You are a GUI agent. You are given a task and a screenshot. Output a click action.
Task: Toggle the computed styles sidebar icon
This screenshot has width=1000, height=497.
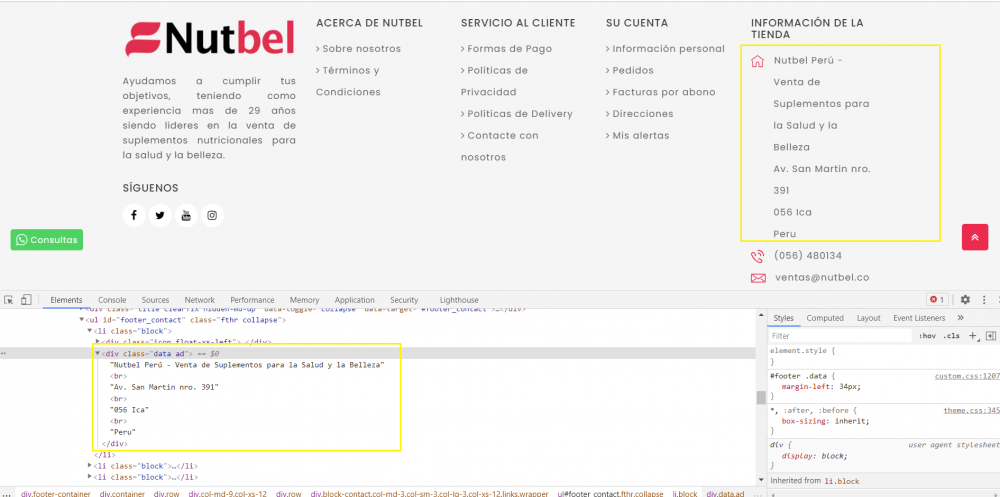990,336
